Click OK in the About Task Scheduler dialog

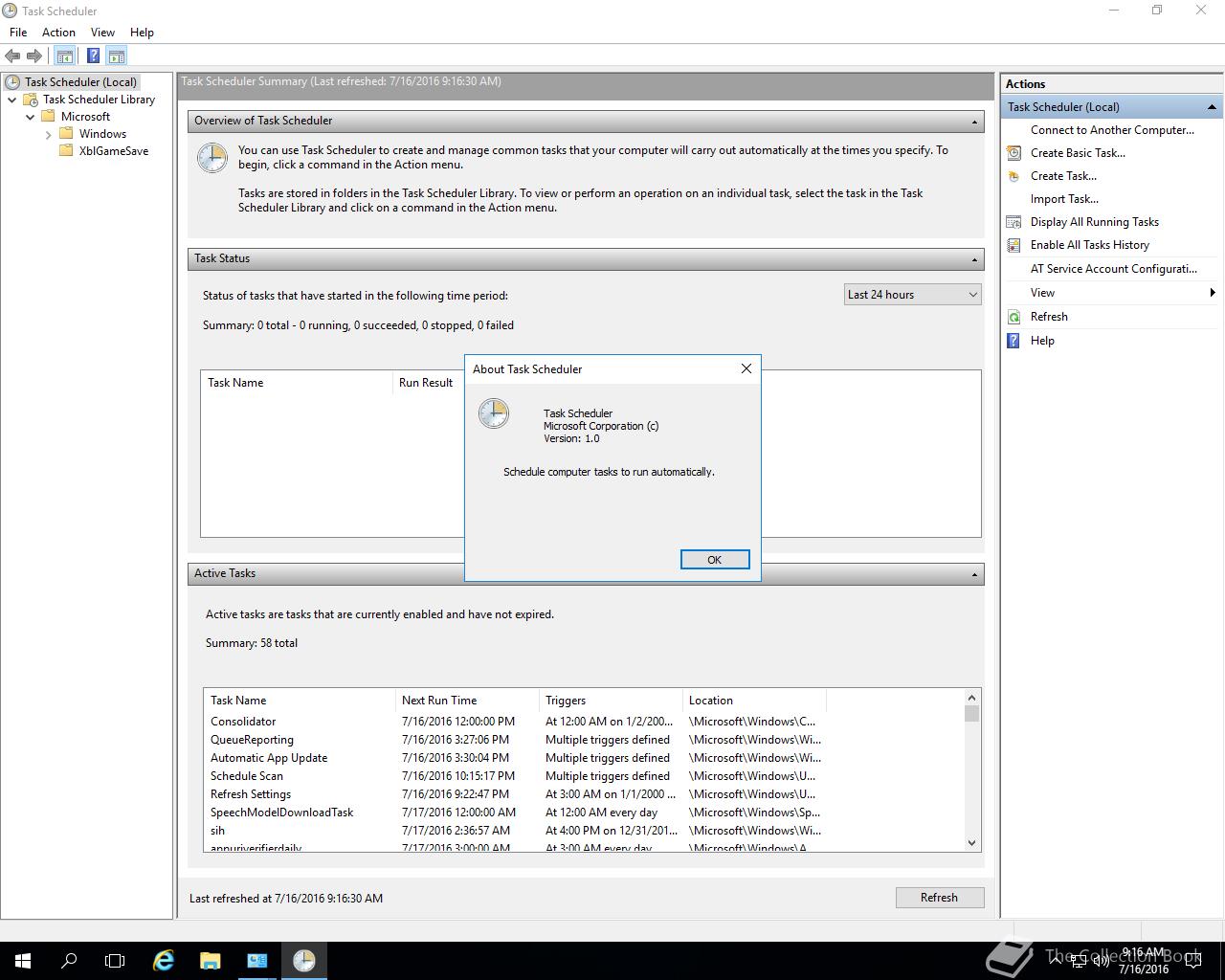coord(715,560)
